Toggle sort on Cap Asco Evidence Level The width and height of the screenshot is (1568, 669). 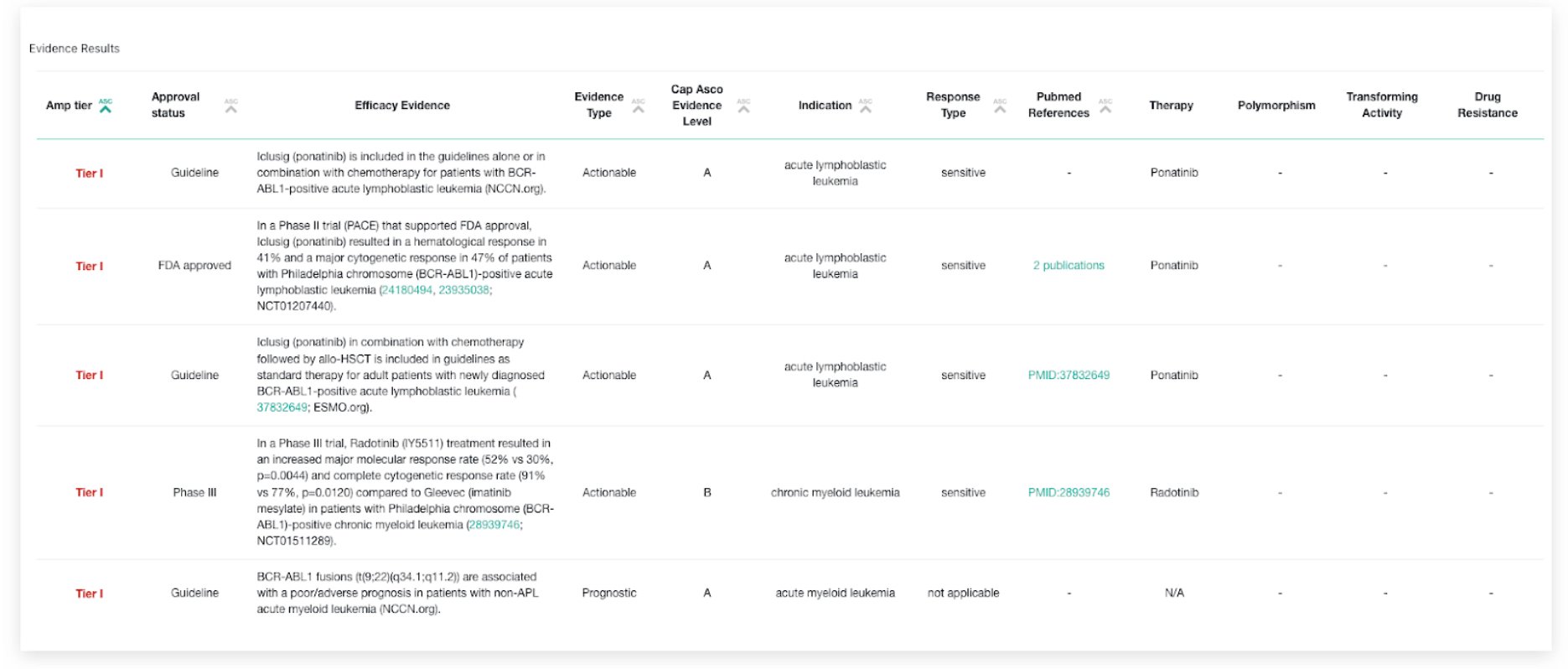point(743,106)
